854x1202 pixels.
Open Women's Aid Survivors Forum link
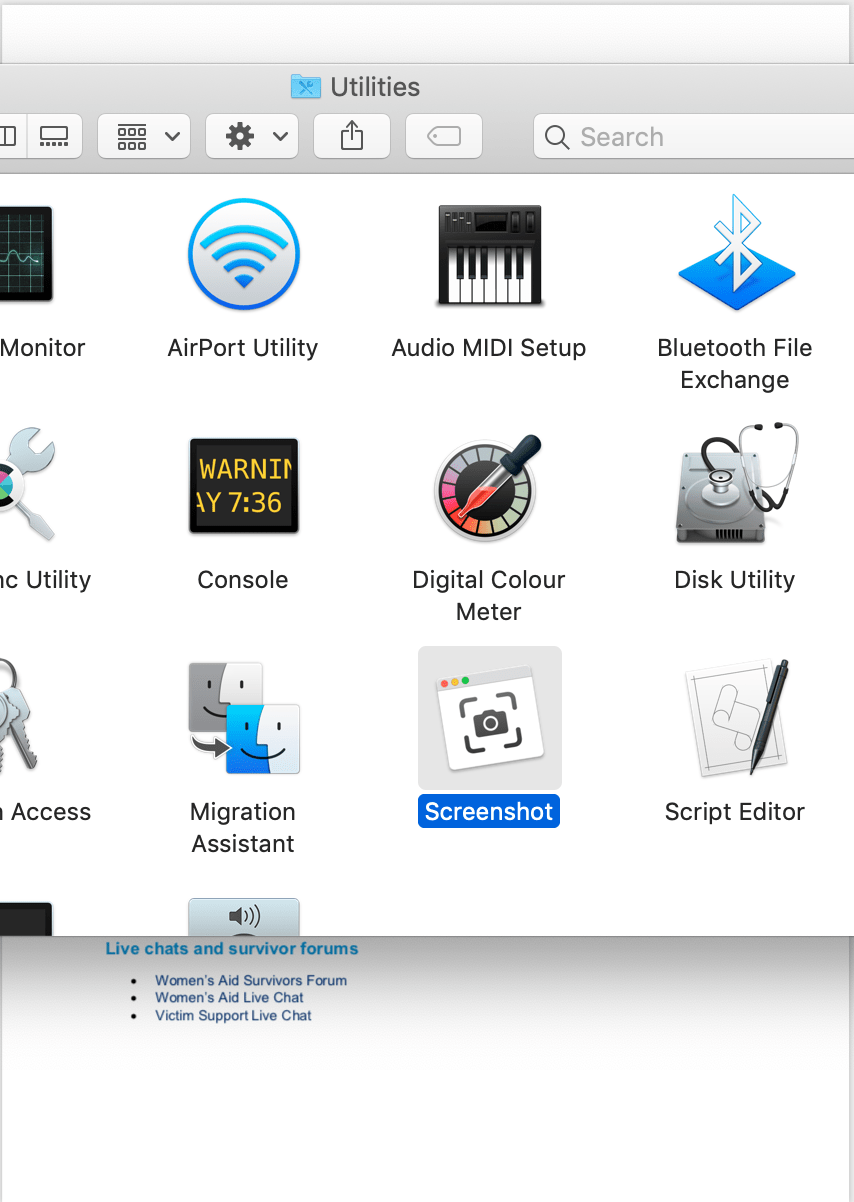coord(251,980)
